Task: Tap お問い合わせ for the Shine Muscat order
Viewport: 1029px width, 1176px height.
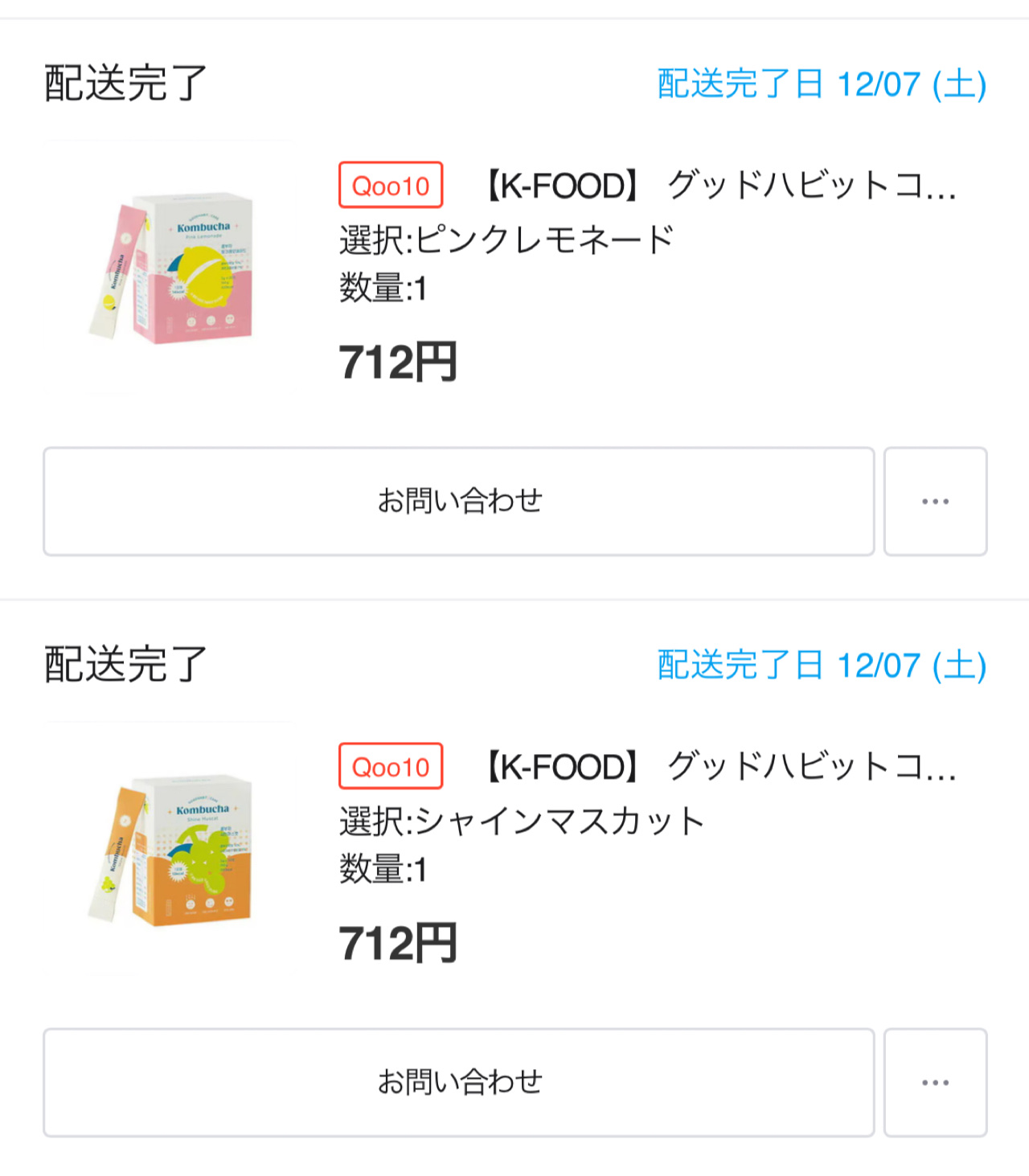Action: click(459, 1083)
